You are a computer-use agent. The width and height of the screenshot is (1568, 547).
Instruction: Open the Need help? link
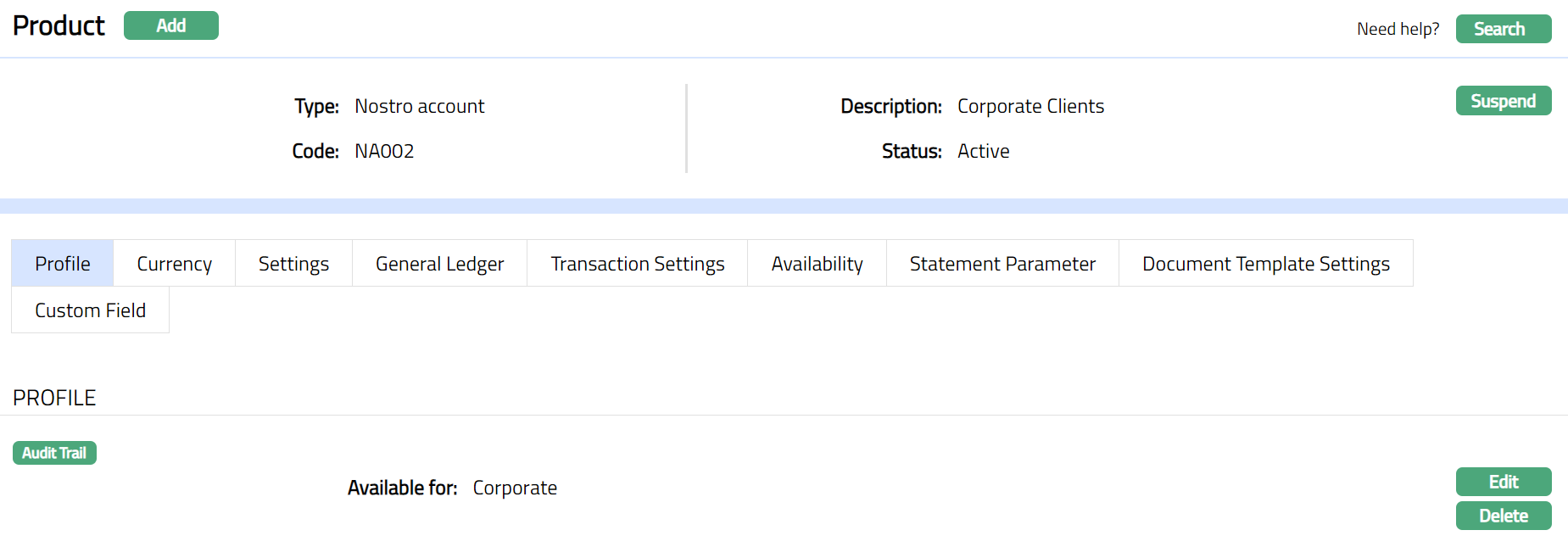[x=1398, y=29]
